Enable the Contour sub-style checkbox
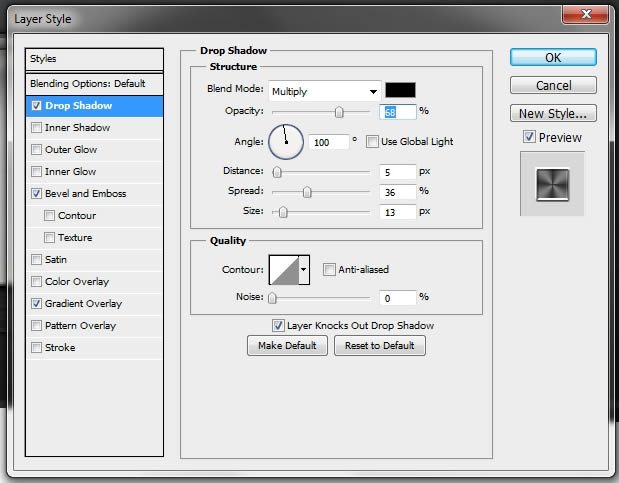Image resolution: width=619 pixels, height=483 pixels. [49, 216]
